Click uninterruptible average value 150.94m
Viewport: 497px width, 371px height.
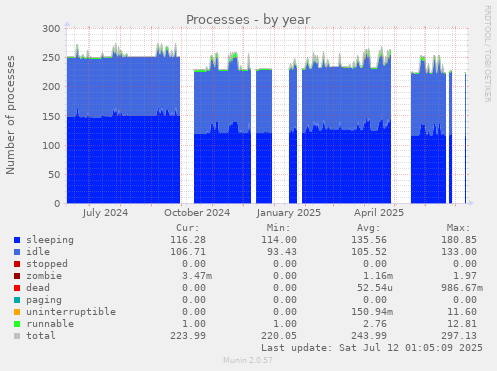[x=372, y=312]
